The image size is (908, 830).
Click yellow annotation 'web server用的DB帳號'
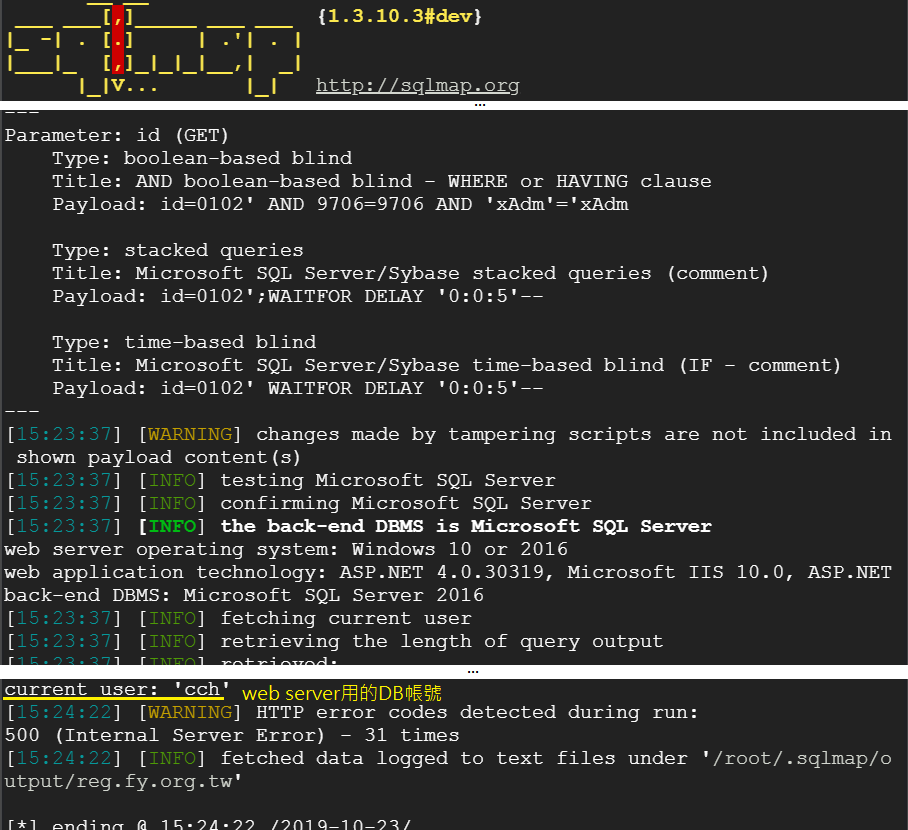[342, 693]
